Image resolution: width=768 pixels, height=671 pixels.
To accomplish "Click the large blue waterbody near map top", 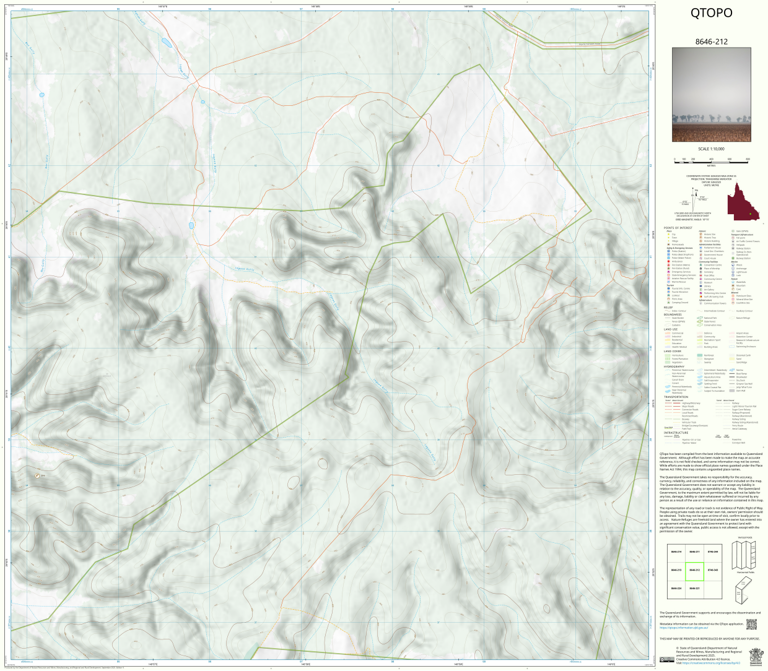I will point(167,43).
